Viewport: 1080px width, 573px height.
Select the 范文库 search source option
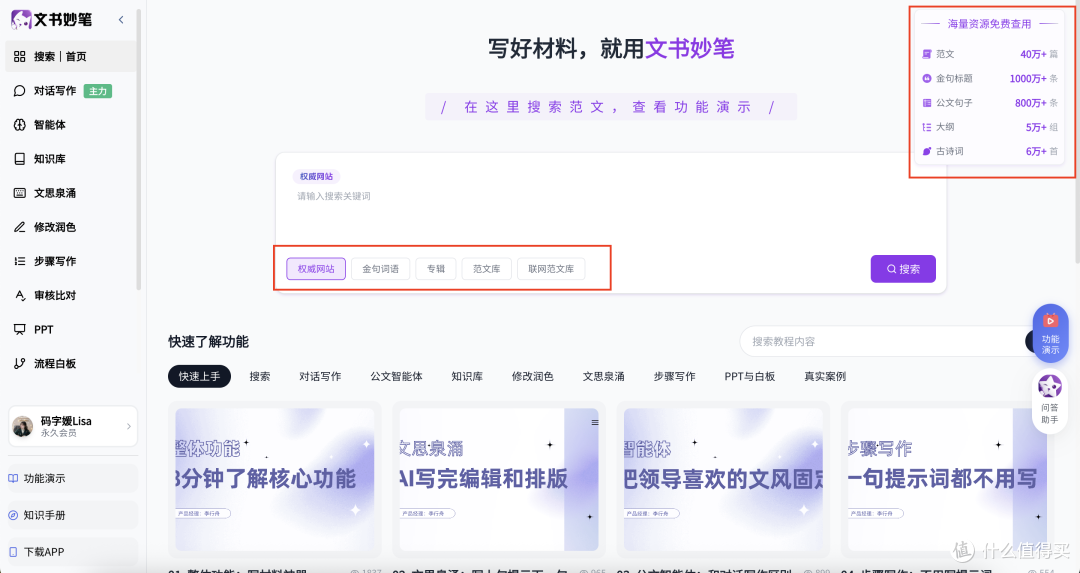(x=486, y=269)
